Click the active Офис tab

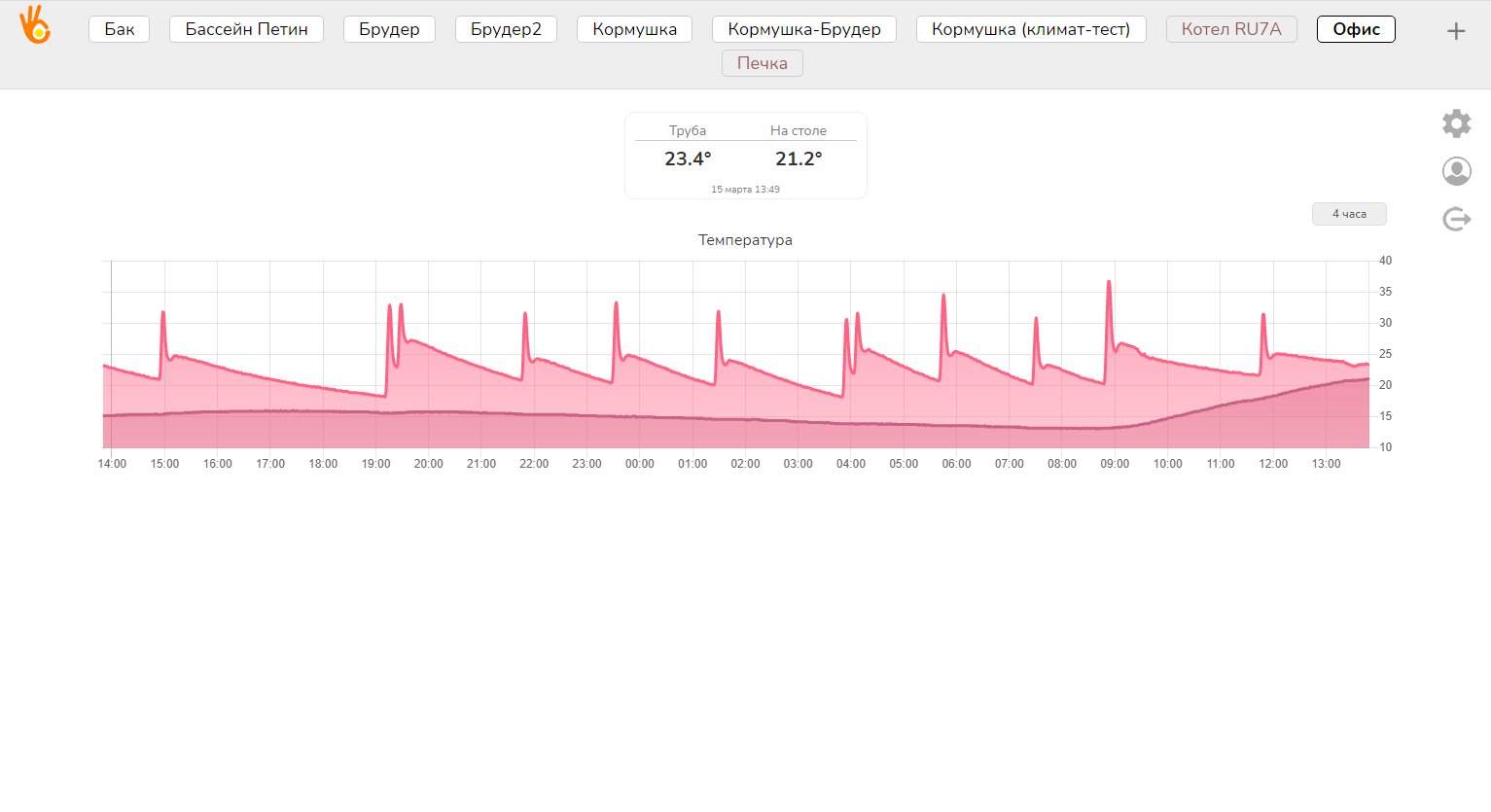tap(1356, 29)
